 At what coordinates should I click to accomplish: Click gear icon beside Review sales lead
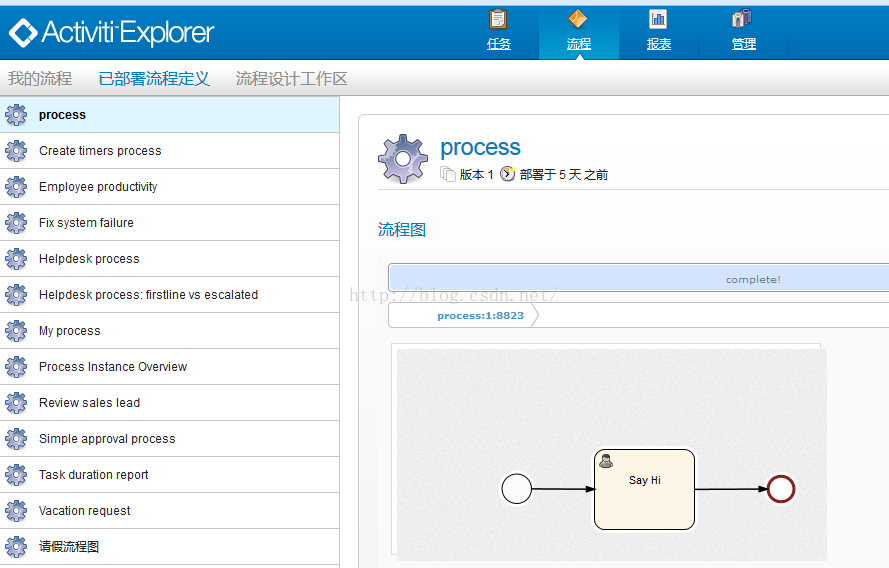pyautogui.click(x=16, y=402)
